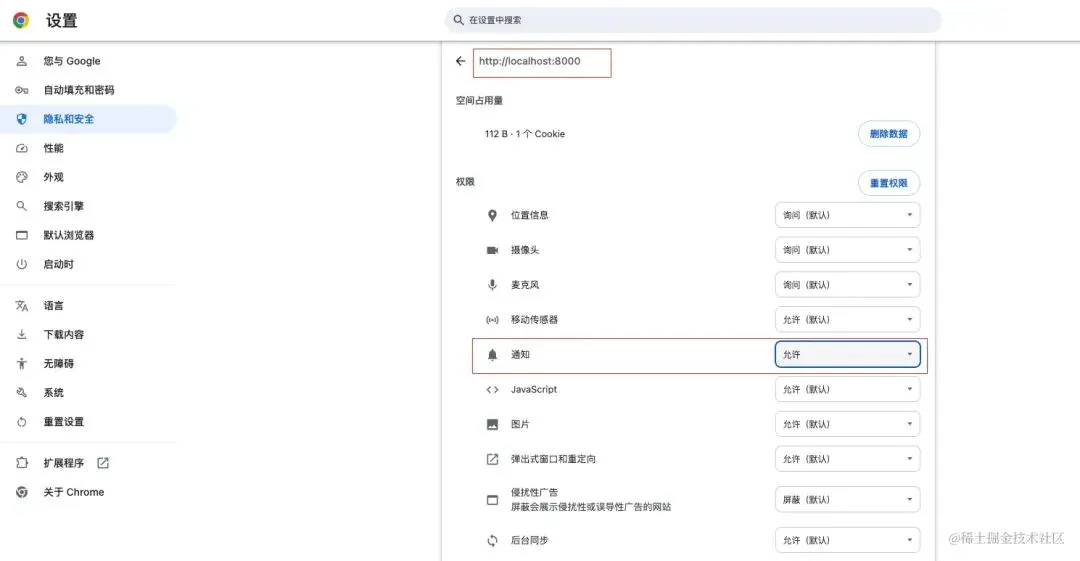Focus the 在设置中搜索 search field
Image resolution: width=1080 pixels, height=561 pixels.
click(x=693, y=20)
